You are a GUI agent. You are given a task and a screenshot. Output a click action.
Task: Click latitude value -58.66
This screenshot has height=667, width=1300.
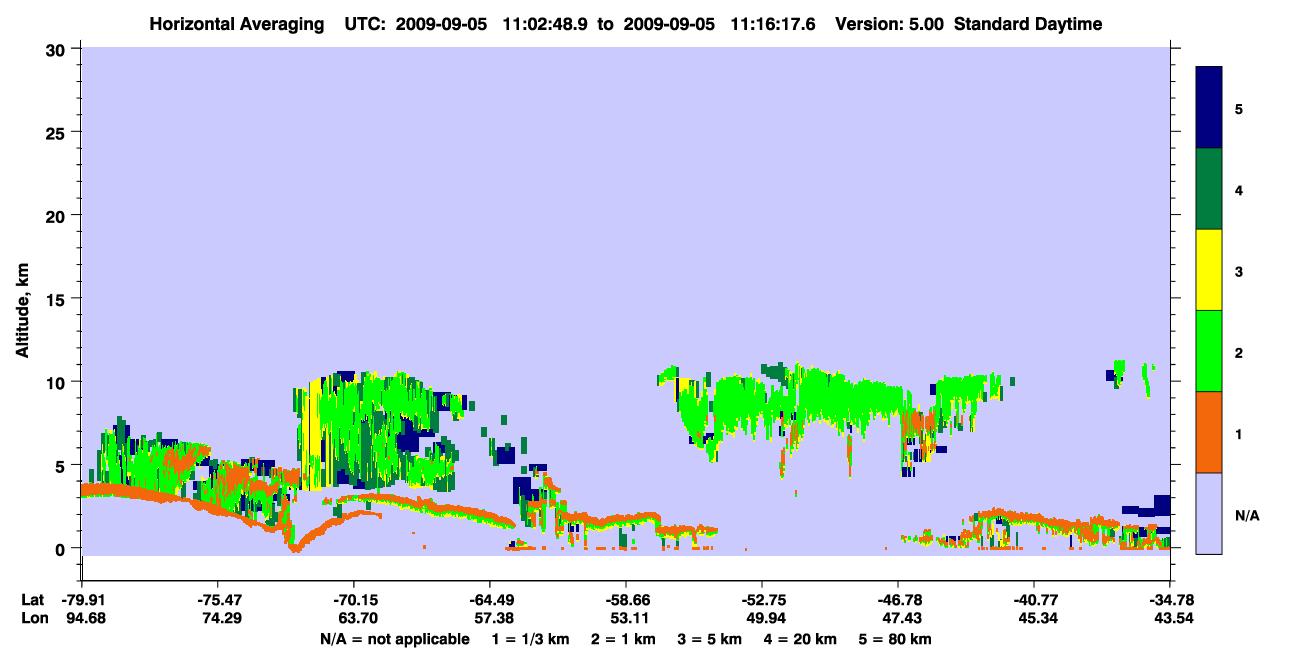(x=625, y=601)
